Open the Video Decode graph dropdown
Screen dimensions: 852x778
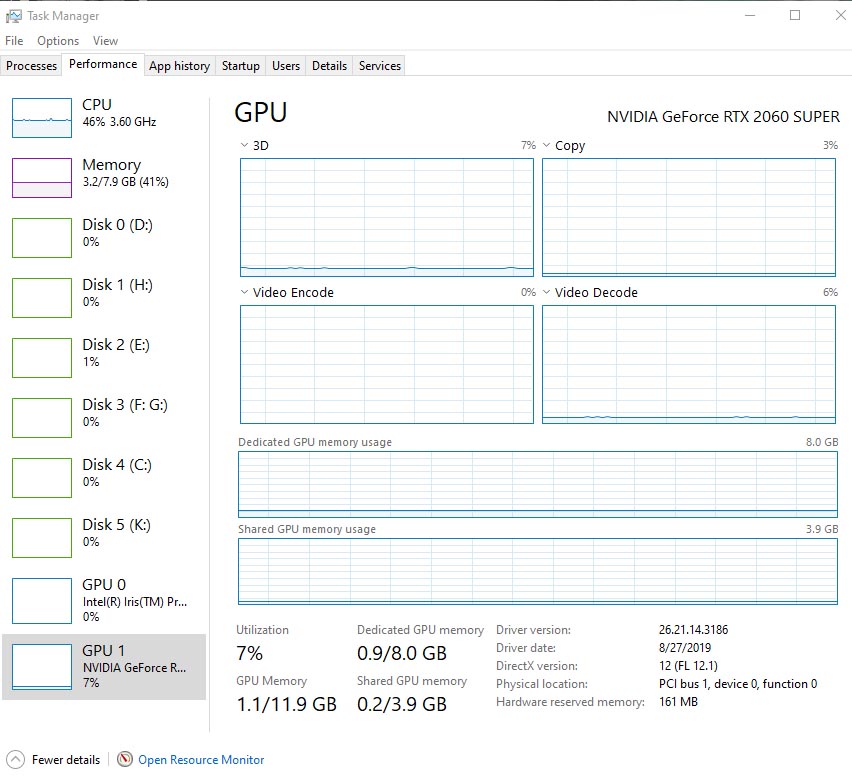(x=547, y=292)
